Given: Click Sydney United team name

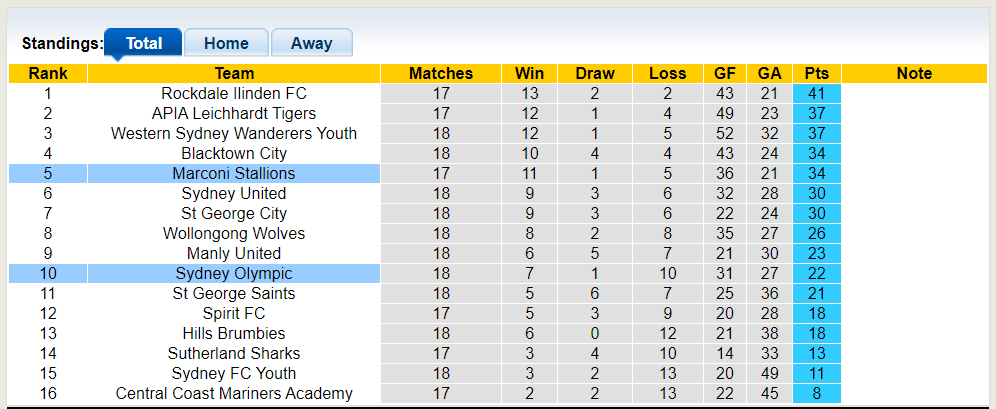Looking at the screenshot, I should click(234, 193).
